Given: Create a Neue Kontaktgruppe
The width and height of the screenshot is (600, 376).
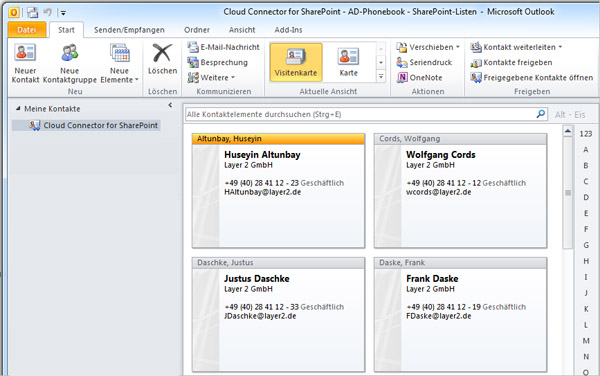Looking at the screenshot, I should (70, 63).
